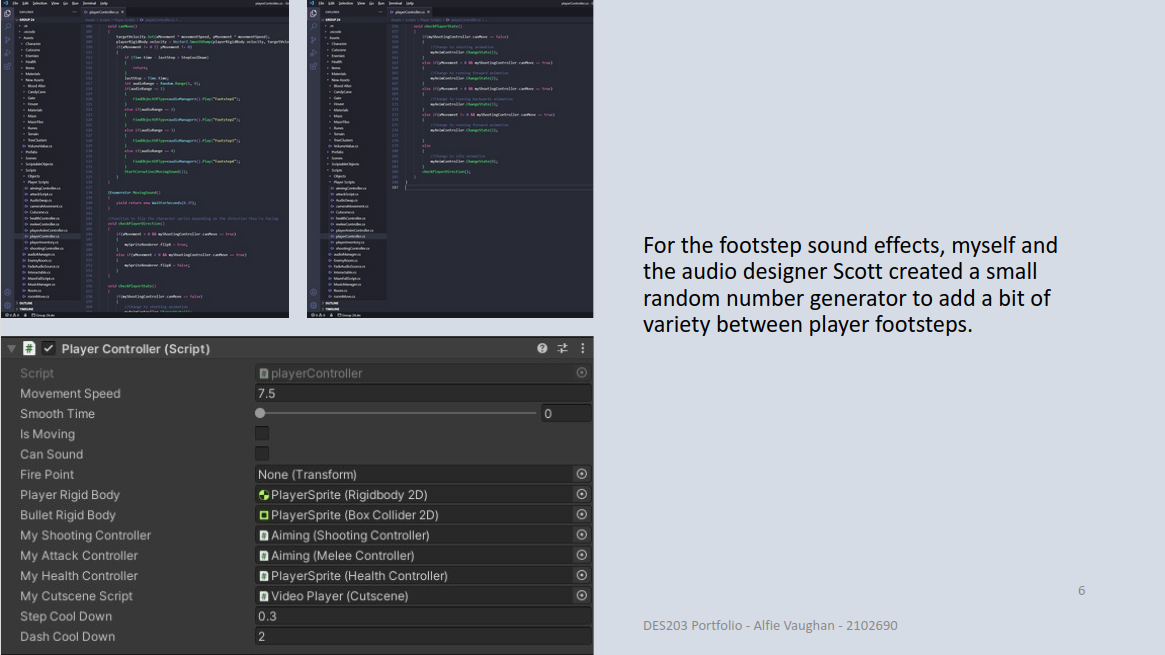The width and height of the screenshot is (1165, 655).
Task: Open Manage gear in canMove VS Code window
Action: 7,305
